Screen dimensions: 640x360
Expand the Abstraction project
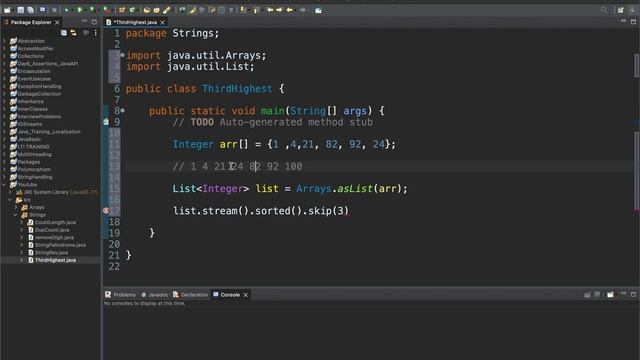(4, 41)
